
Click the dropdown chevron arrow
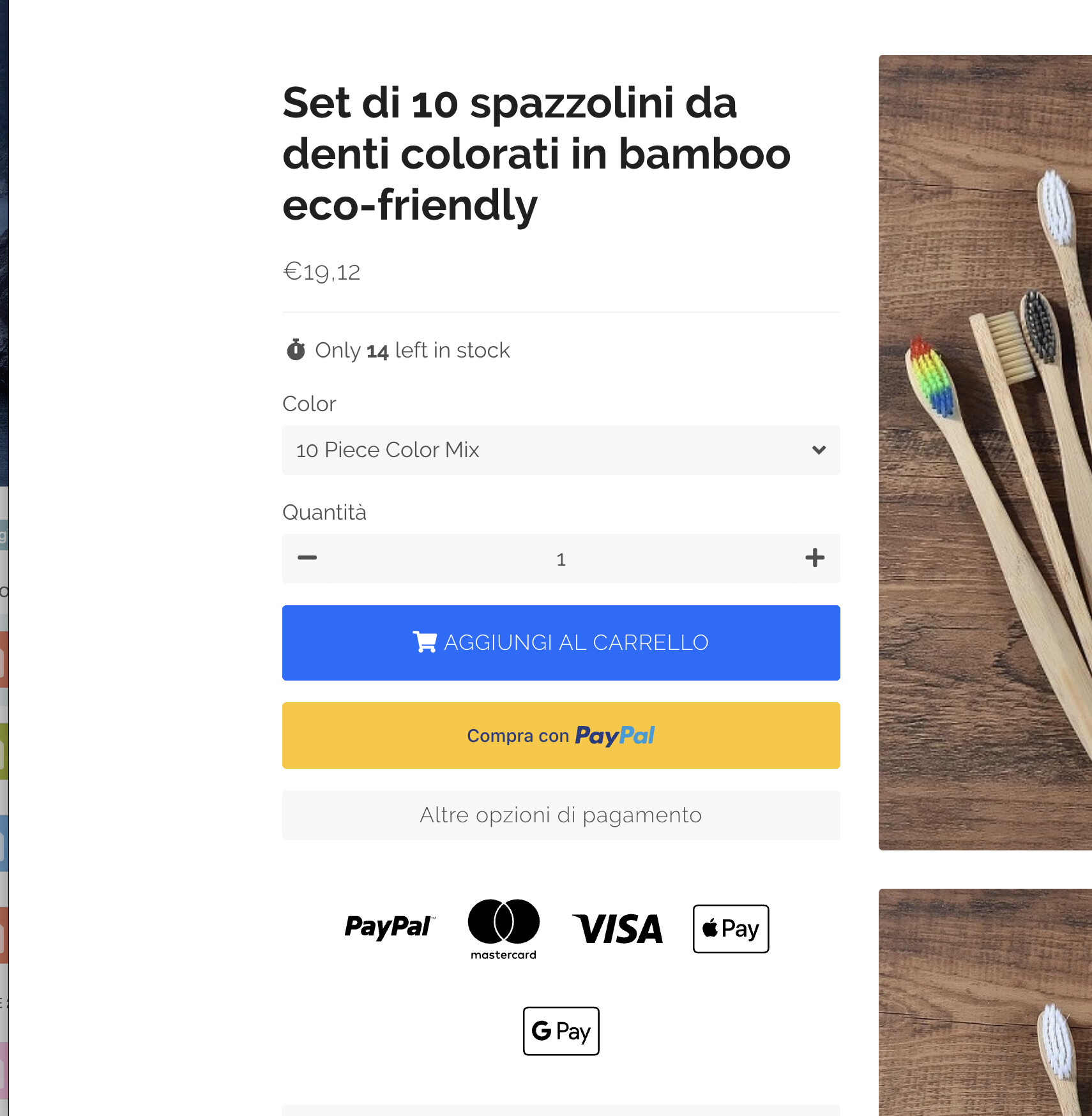tap(819, 450)
